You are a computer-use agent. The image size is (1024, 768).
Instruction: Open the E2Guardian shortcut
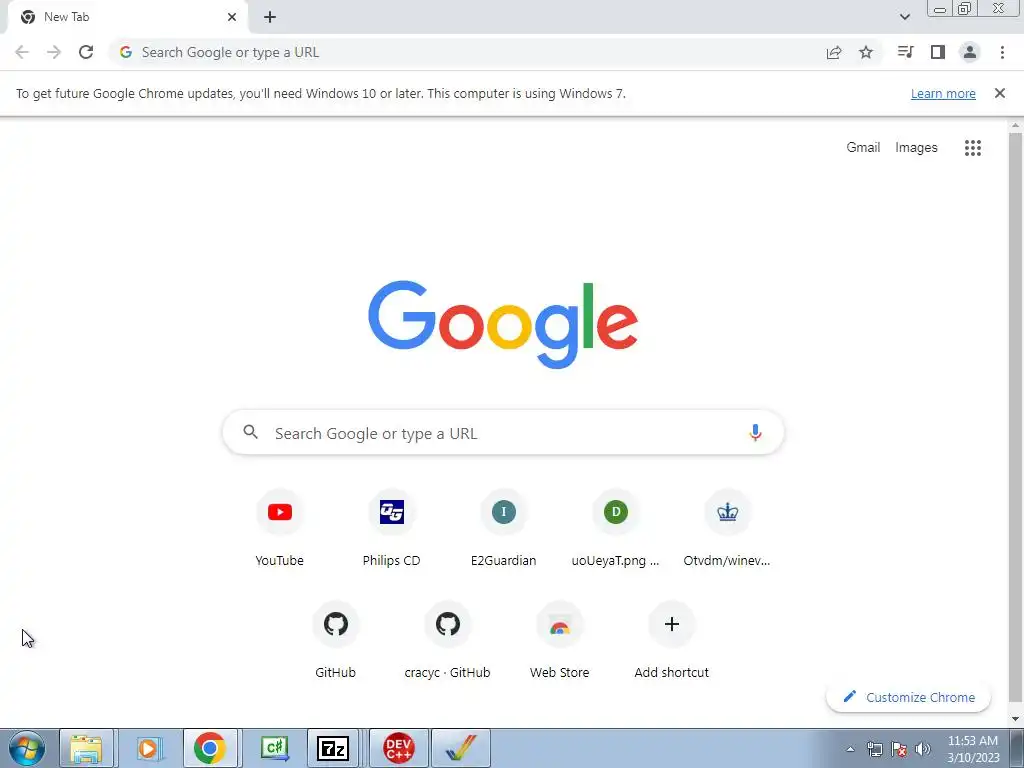[504, 530]
